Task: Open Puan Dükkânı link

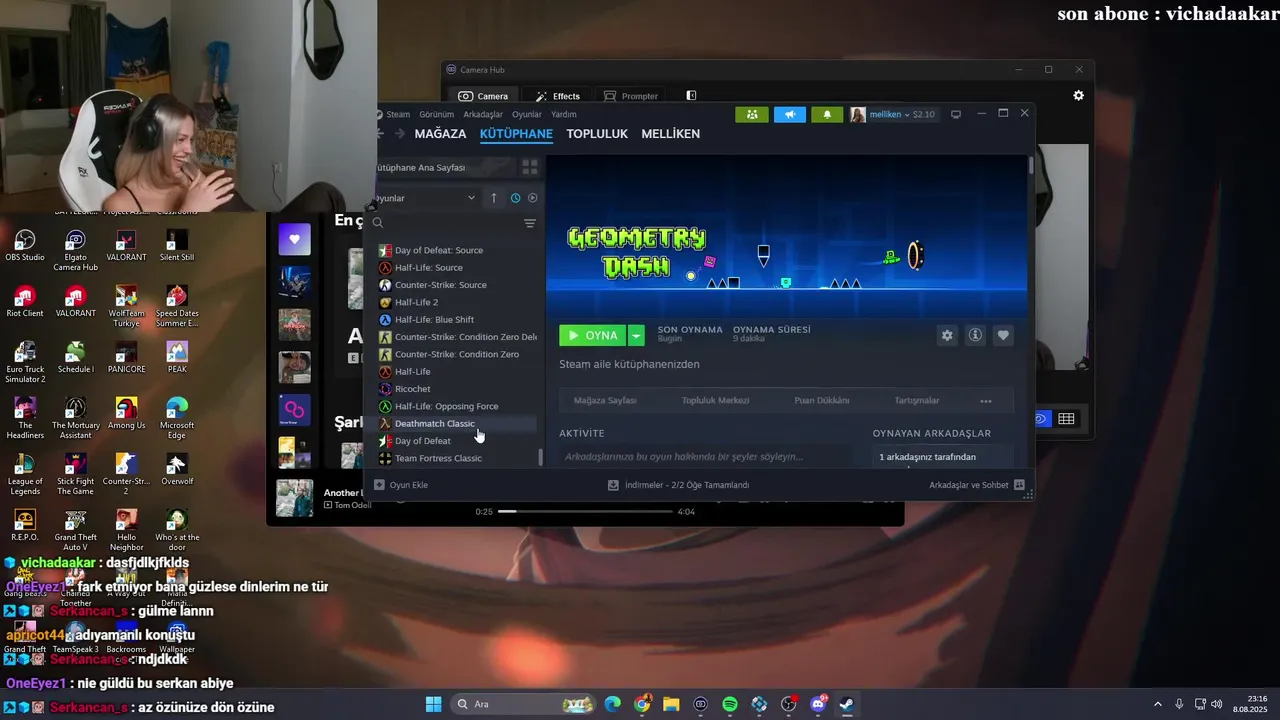Action: tap(822, 400)
